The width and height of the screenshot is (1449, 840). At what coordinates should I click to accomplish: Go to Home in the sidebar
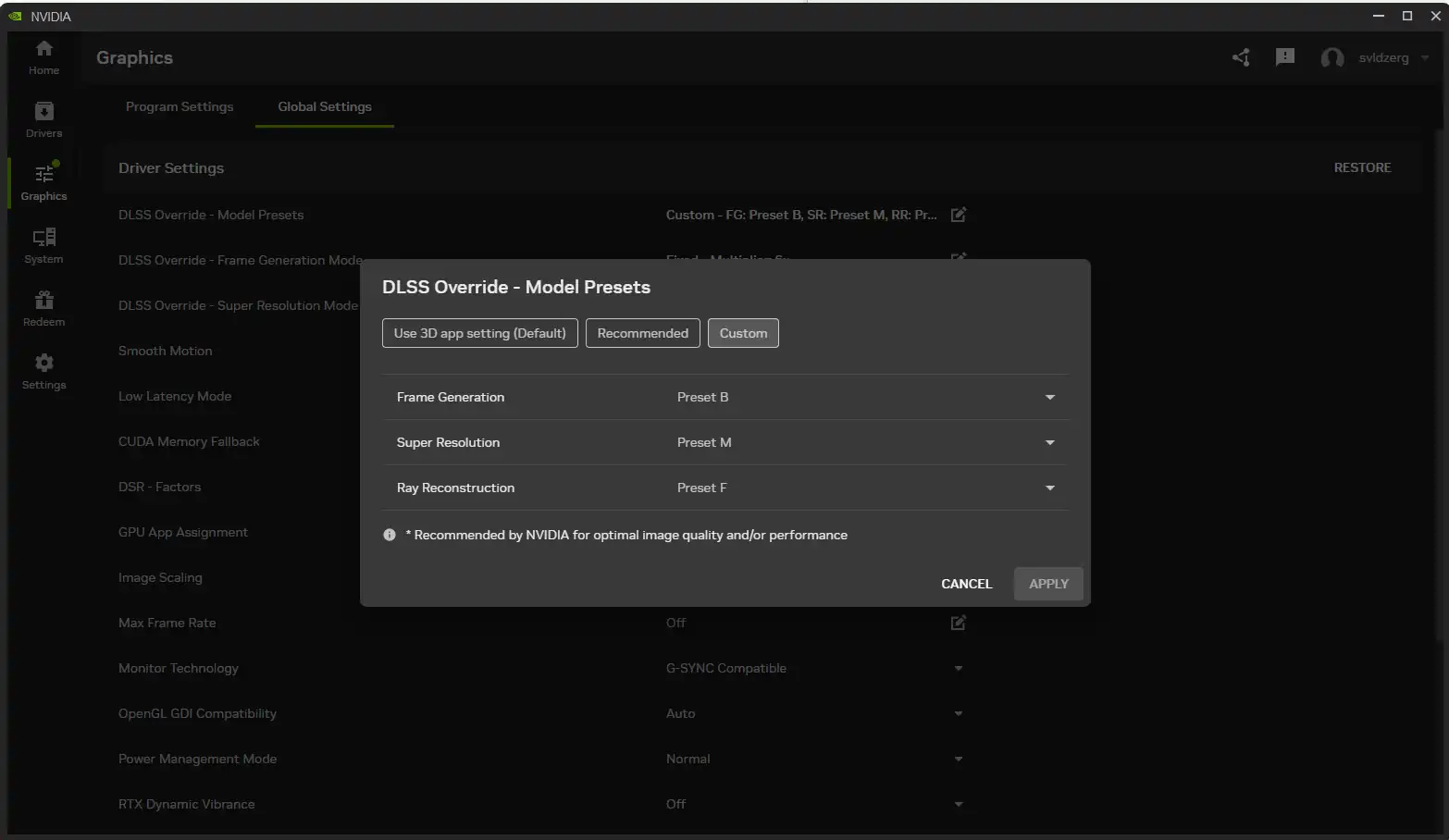[43, 57]
